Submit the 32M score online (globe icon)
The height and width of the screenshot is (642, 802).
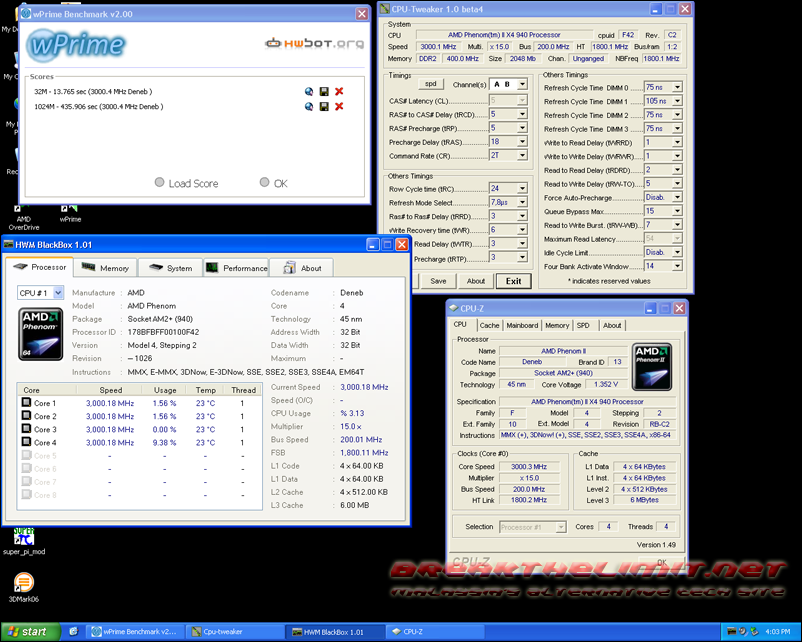[309, 92]
